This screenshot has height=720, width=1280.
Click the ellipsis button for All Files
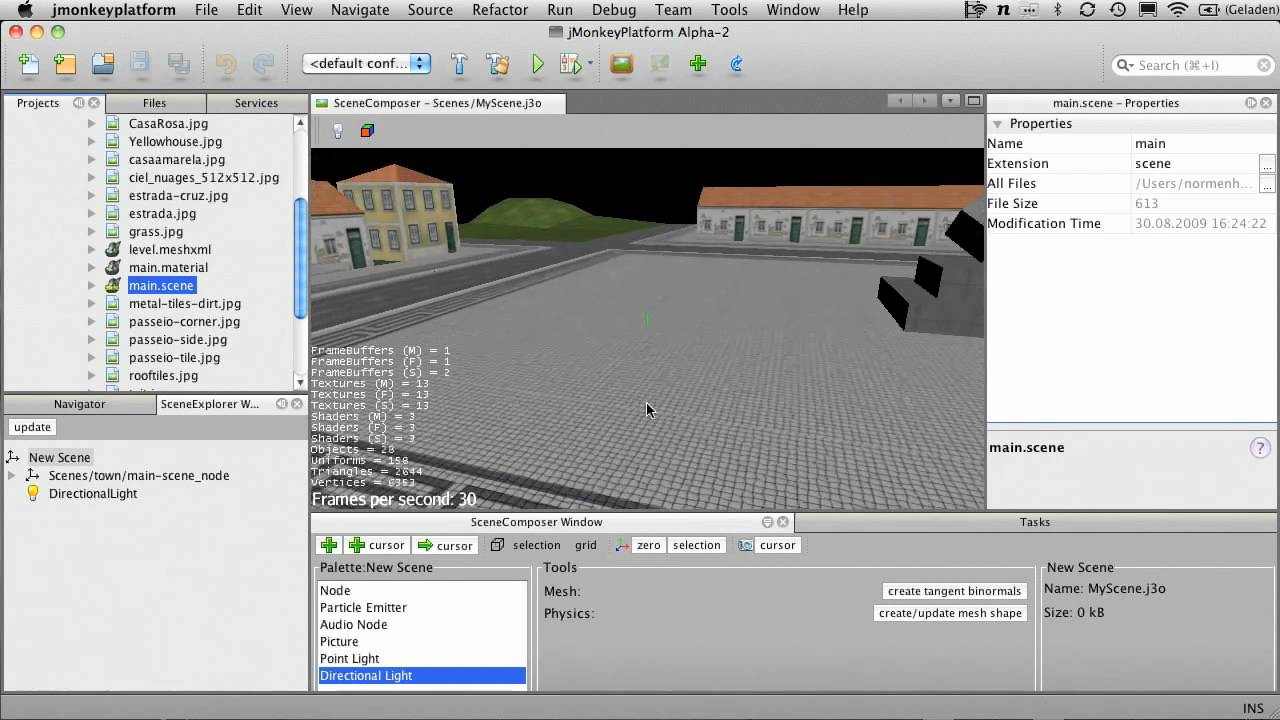[1267, 184]
